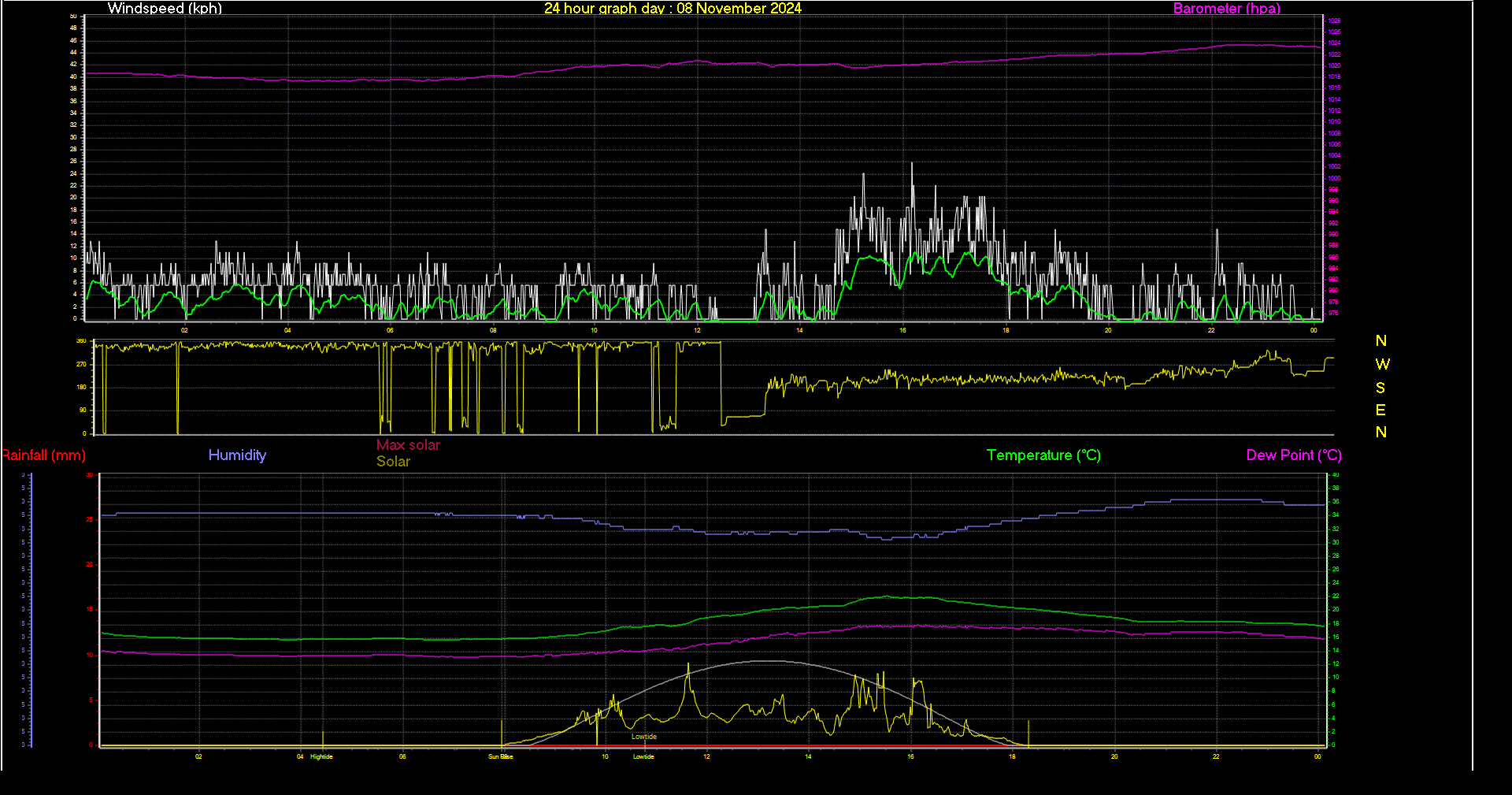
Task: Select the "Max solar" legend label
Action: 408,444
